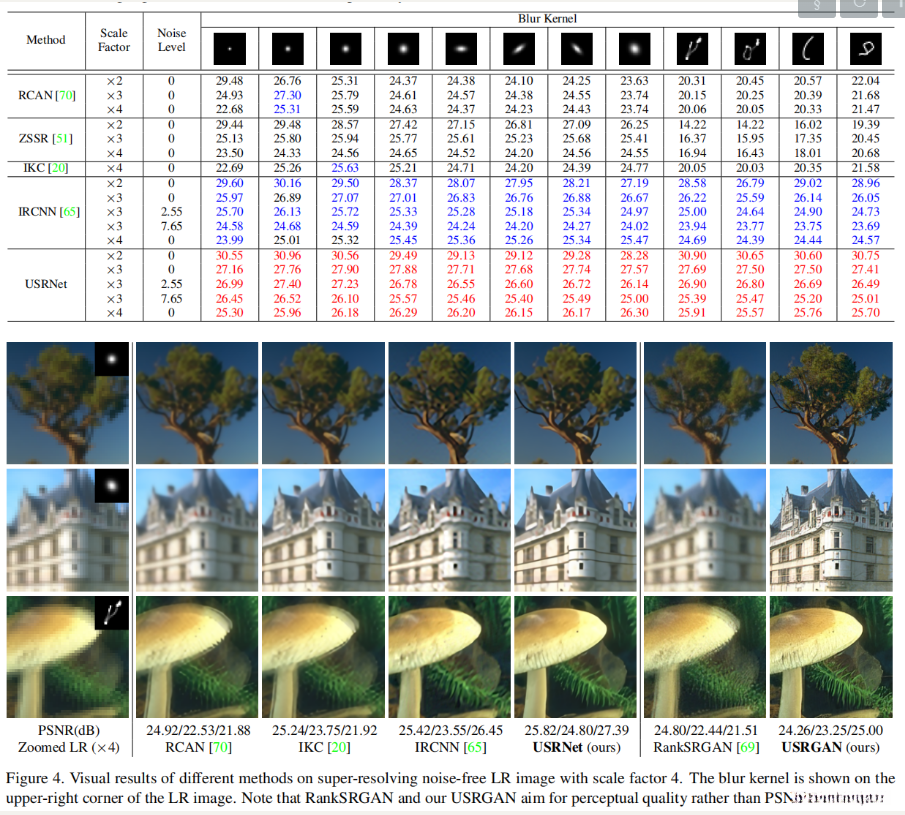The width and height of the screenshot is (905, 815).
Task: Click the USRGAN castle result image
Action: 831,530
